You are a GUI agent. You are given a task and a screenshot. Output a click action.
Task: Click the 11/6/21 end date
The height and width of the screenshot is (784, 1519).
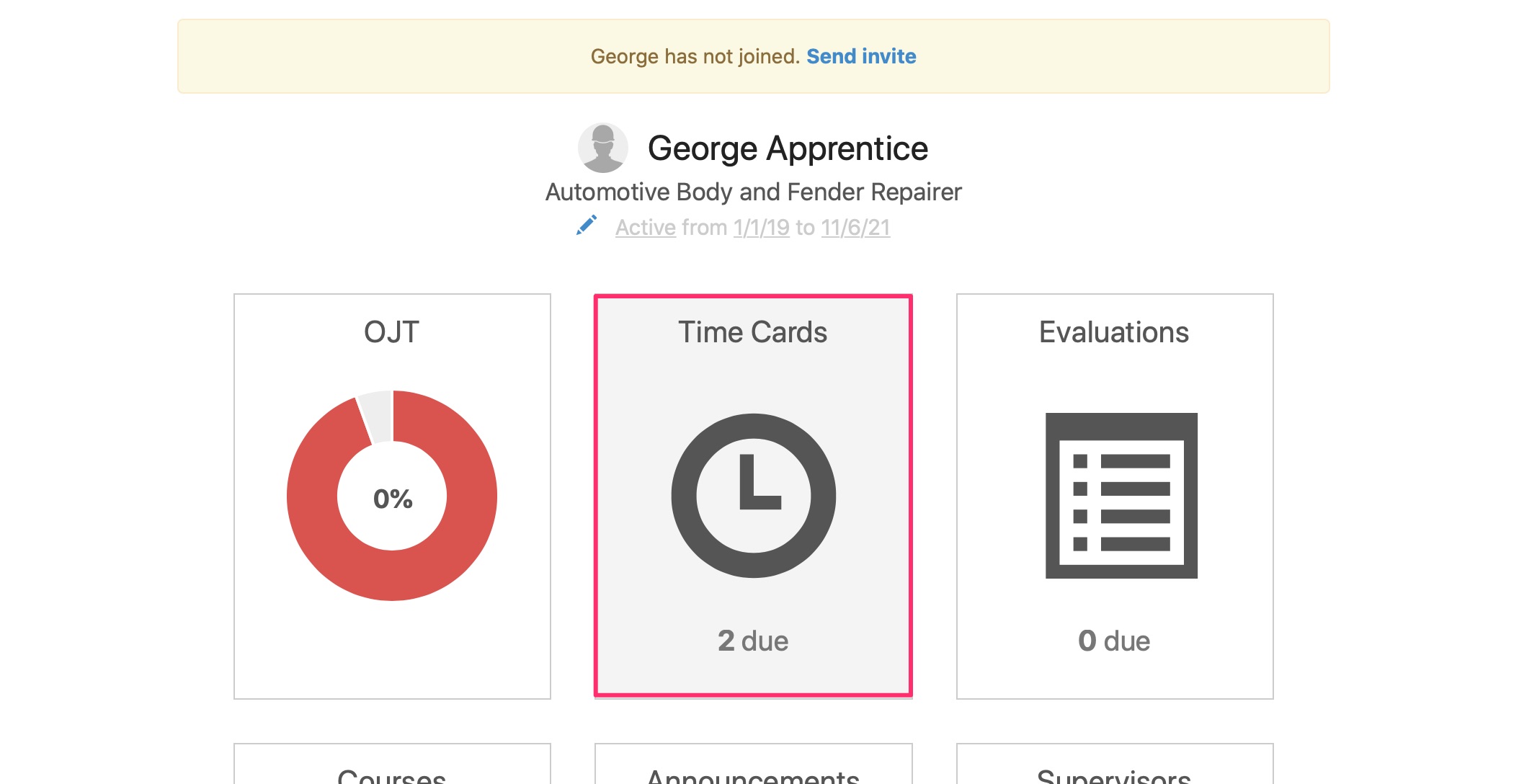tap(855, 228)
